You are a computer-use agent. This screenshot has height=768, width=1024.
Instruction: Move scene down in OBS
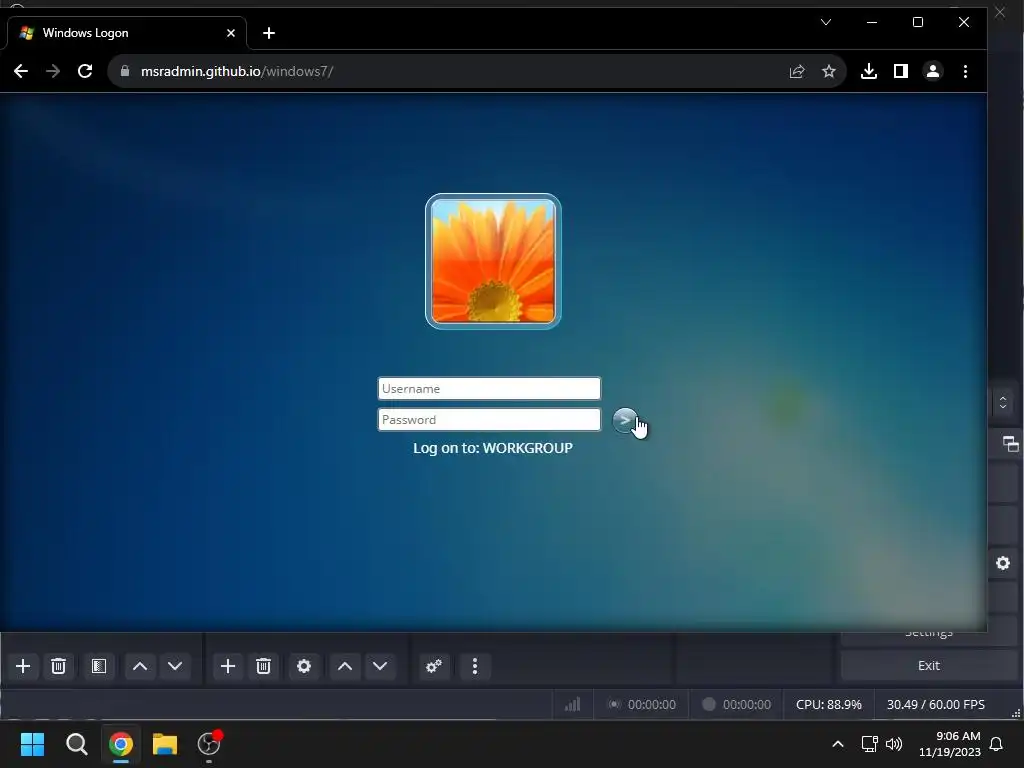click(x=175, y=666)
